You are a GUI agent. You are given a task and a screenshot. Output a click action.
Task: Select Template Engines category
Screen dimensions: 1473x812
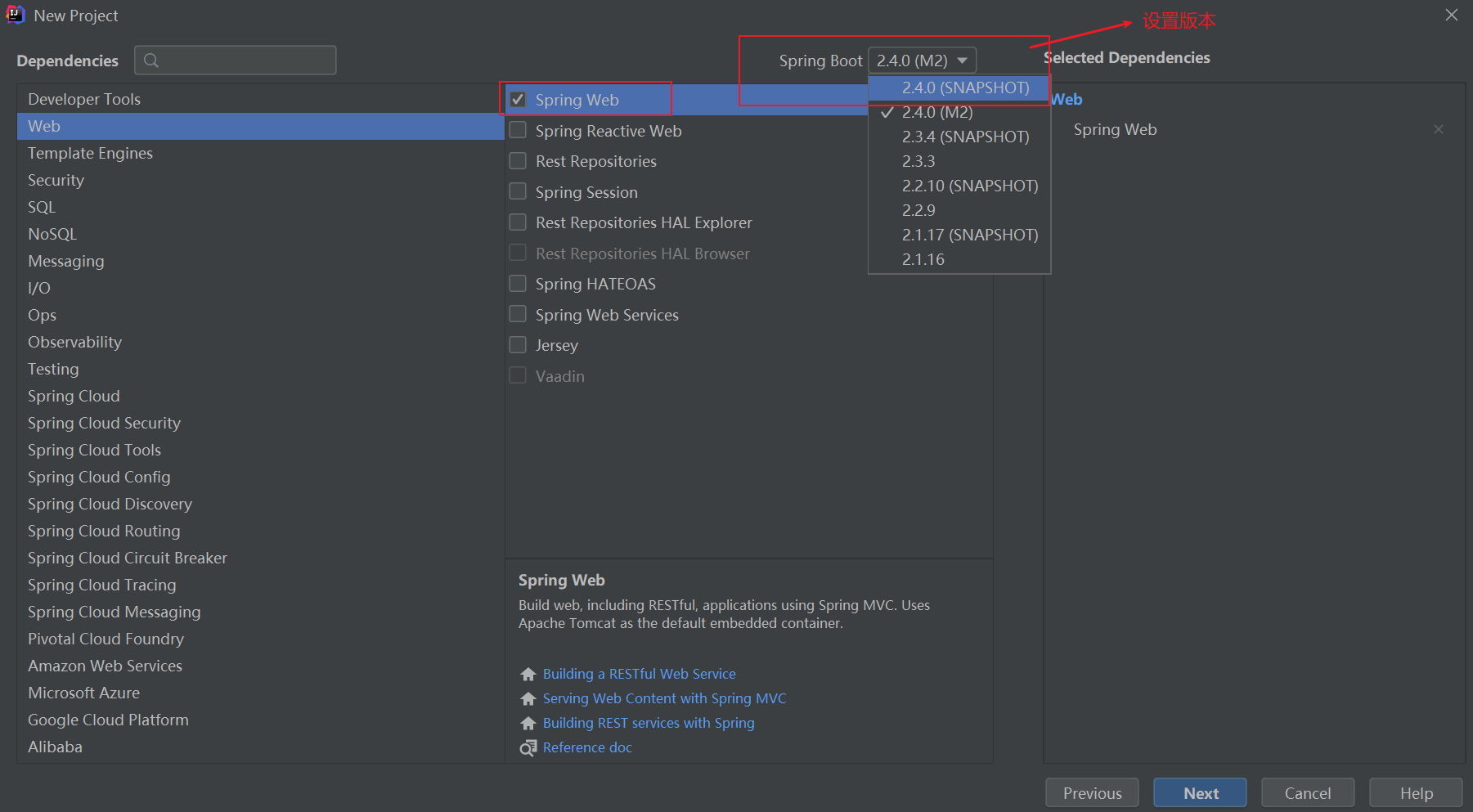260,153
